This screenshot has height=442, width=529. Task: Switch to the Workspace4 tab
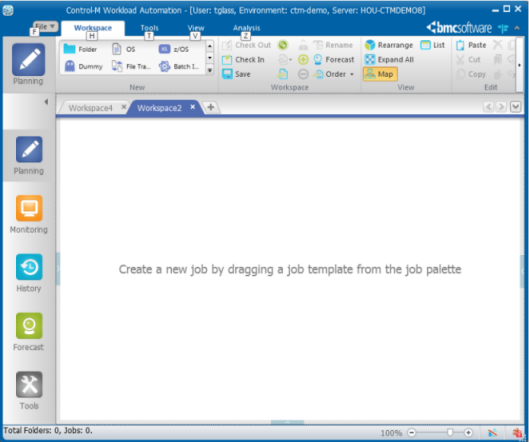click(x=90, y=108)
